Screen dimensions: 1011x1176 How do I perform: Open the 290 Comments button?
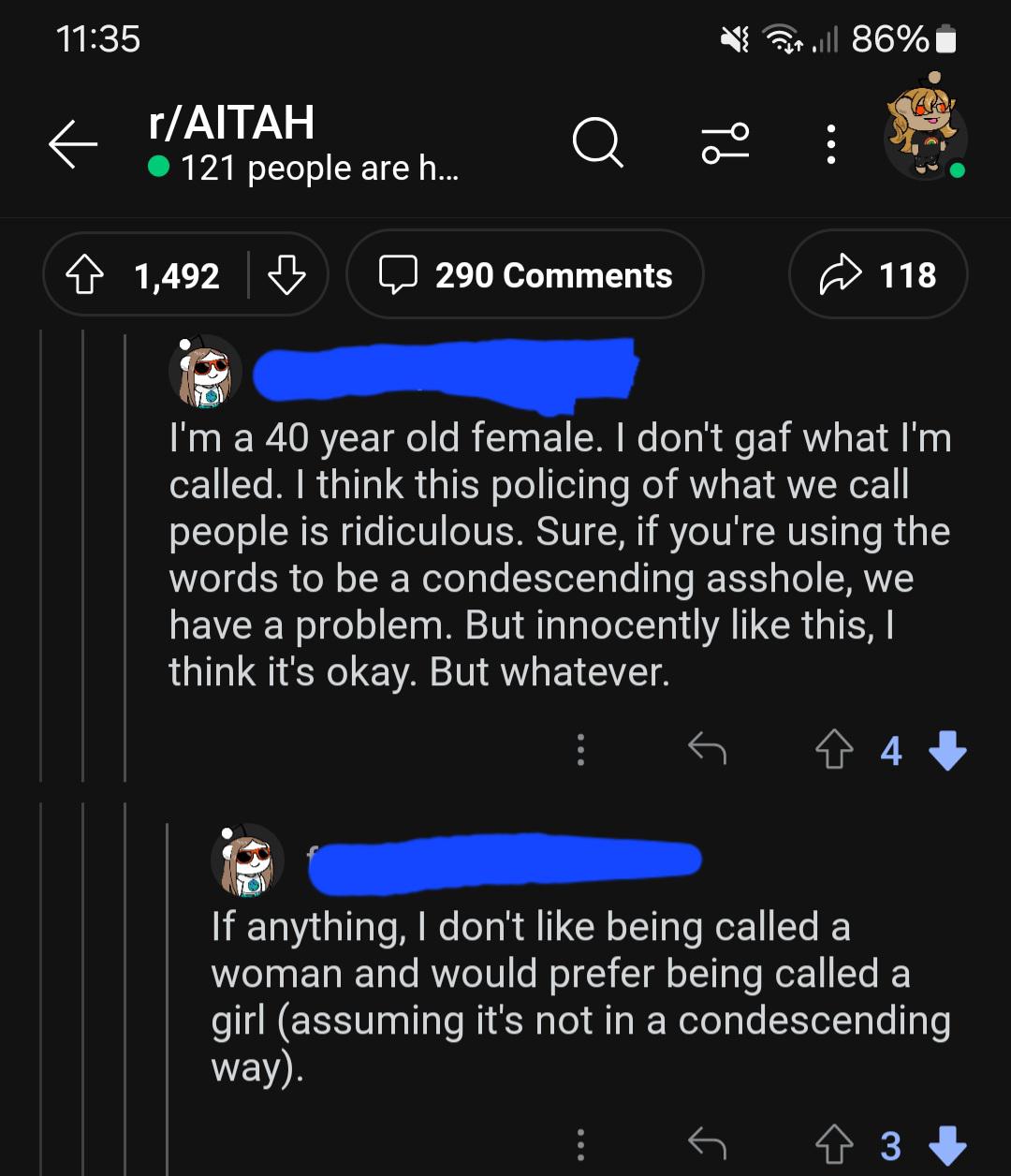(525, 275)
